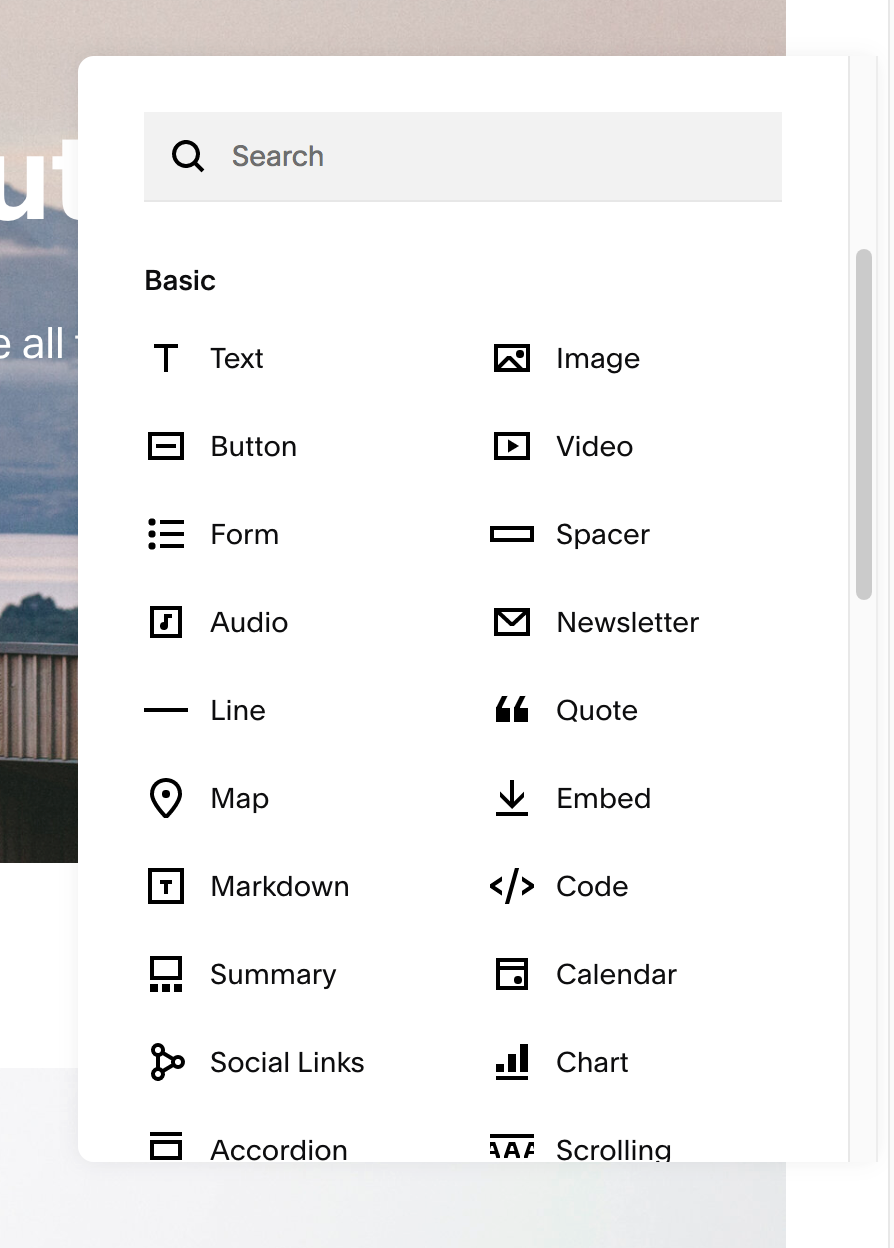Image resolution: width=894 pixels, height=1248 pixels.
Task: Choose the Code block icon
Action: [x=512, y=886]
